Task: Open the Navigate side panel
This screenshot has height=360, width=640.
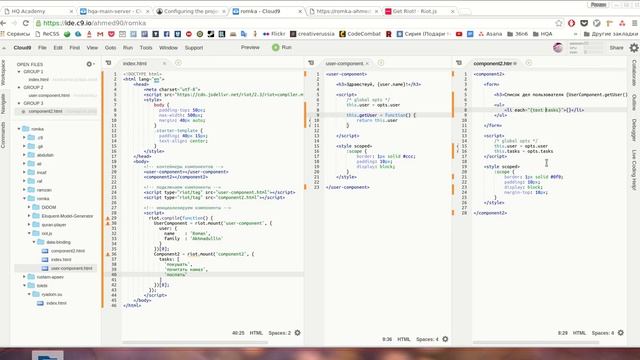Action: [4, 104]
